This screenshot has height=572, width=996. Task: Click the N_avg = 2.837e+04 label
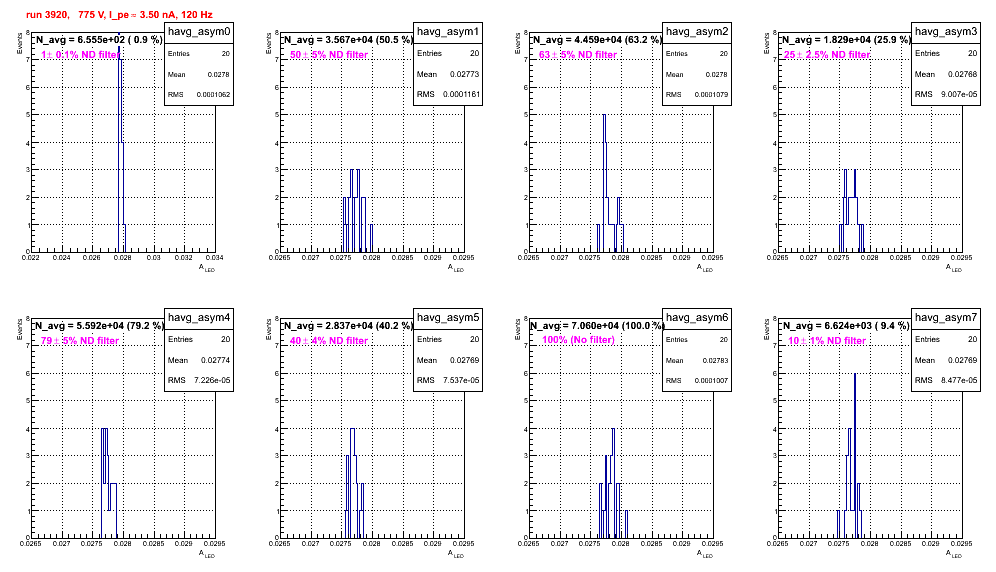(x=348, y=326)
